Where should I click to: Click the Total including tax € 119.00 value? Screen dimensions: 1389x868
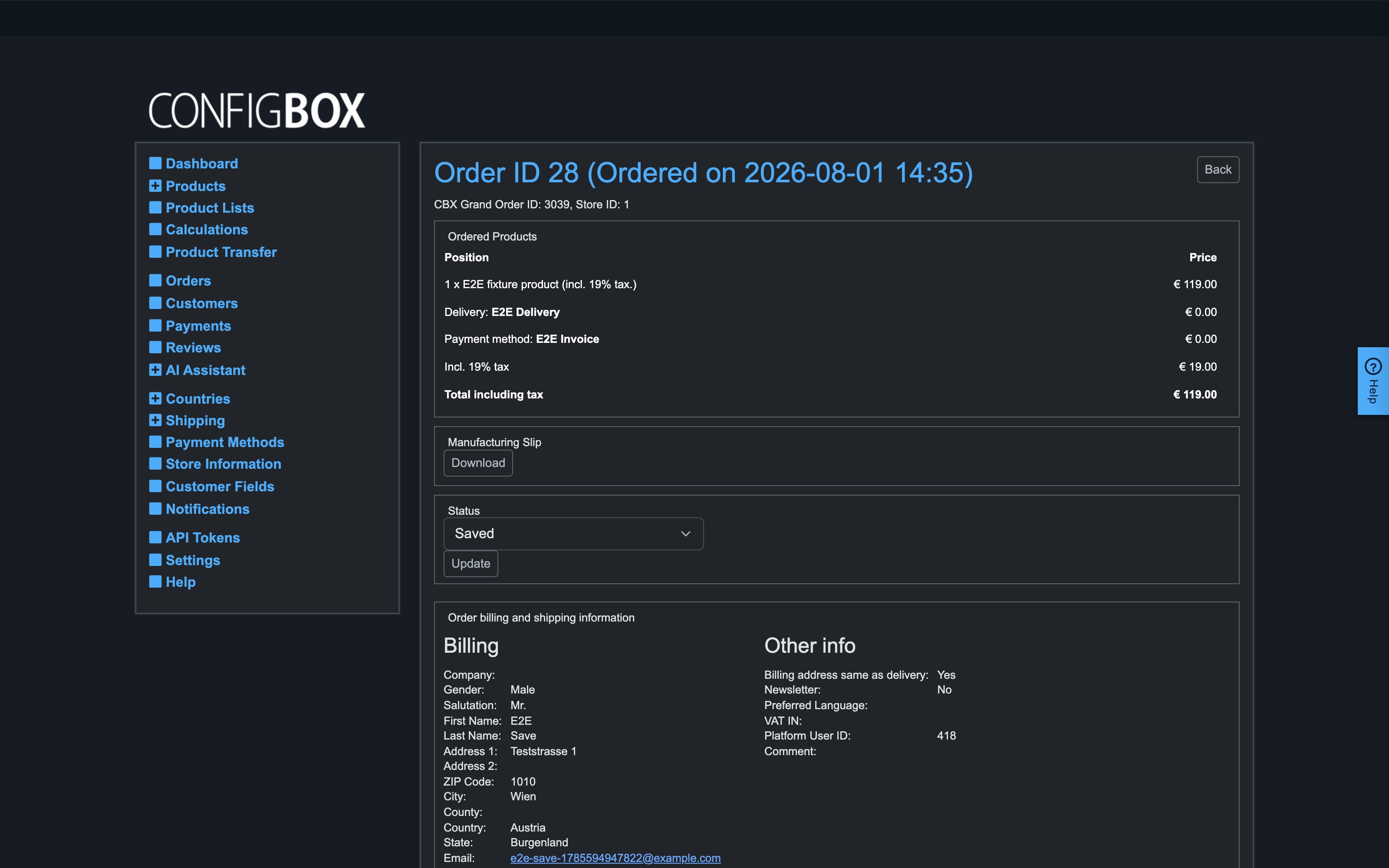1195,395
